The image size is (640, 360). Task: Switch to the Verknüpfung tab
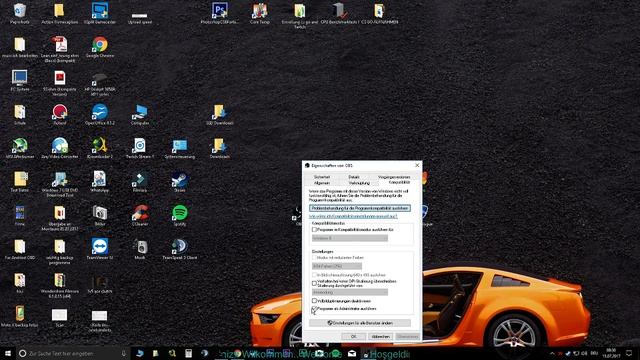[359, 183]
